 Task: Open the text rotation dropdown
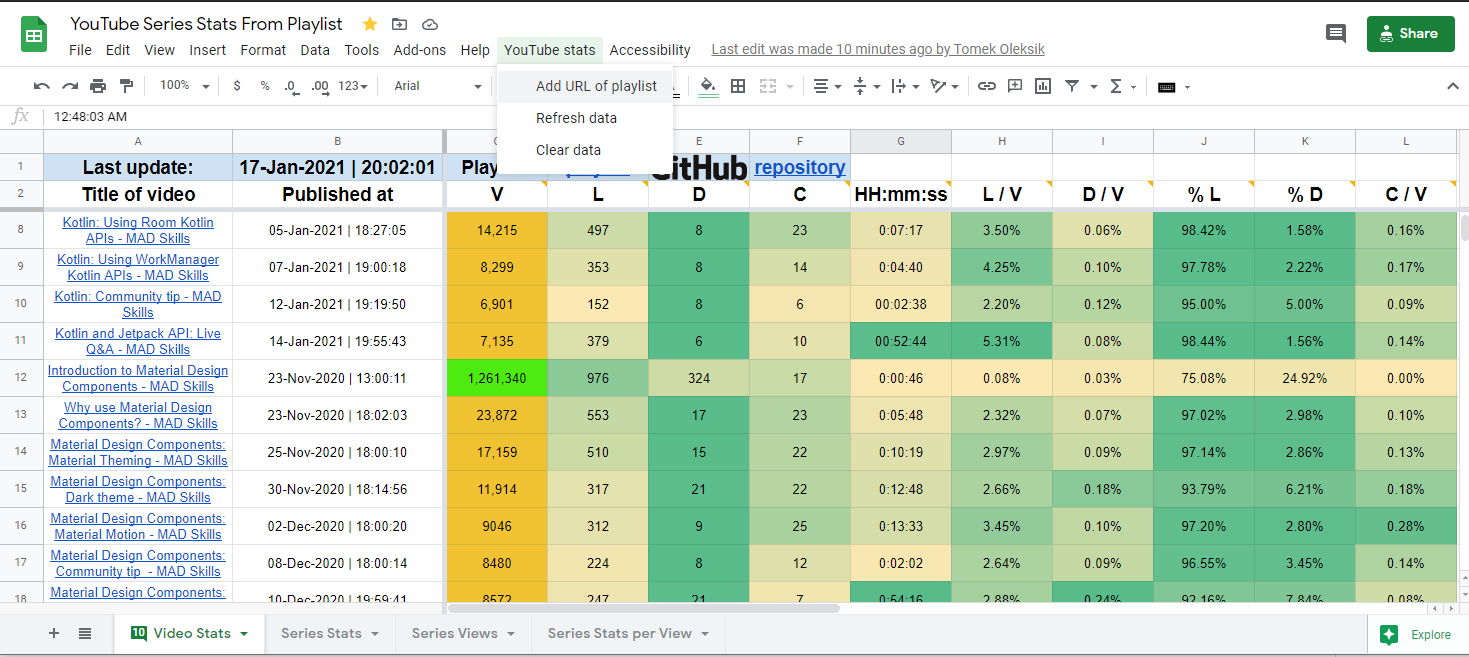[x=944, y=86]
